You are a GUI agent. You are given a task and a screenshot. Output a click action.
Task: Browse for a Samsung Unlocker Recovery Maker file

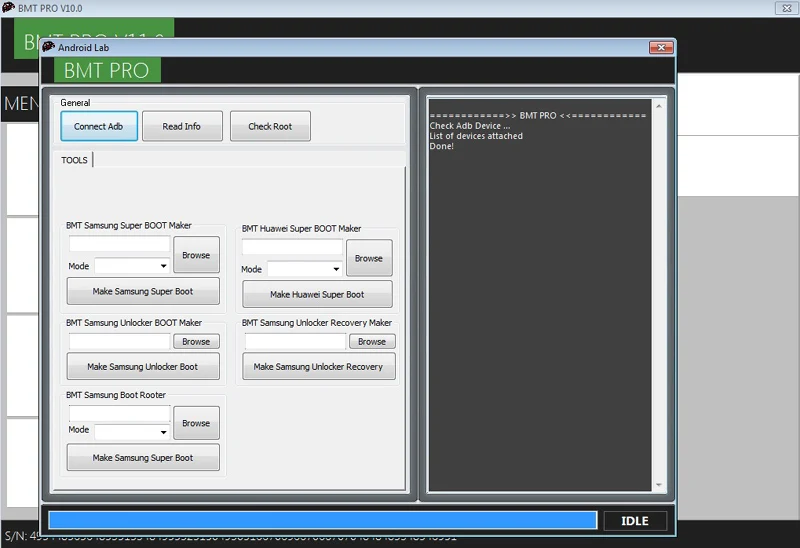(x=372, y=341)
